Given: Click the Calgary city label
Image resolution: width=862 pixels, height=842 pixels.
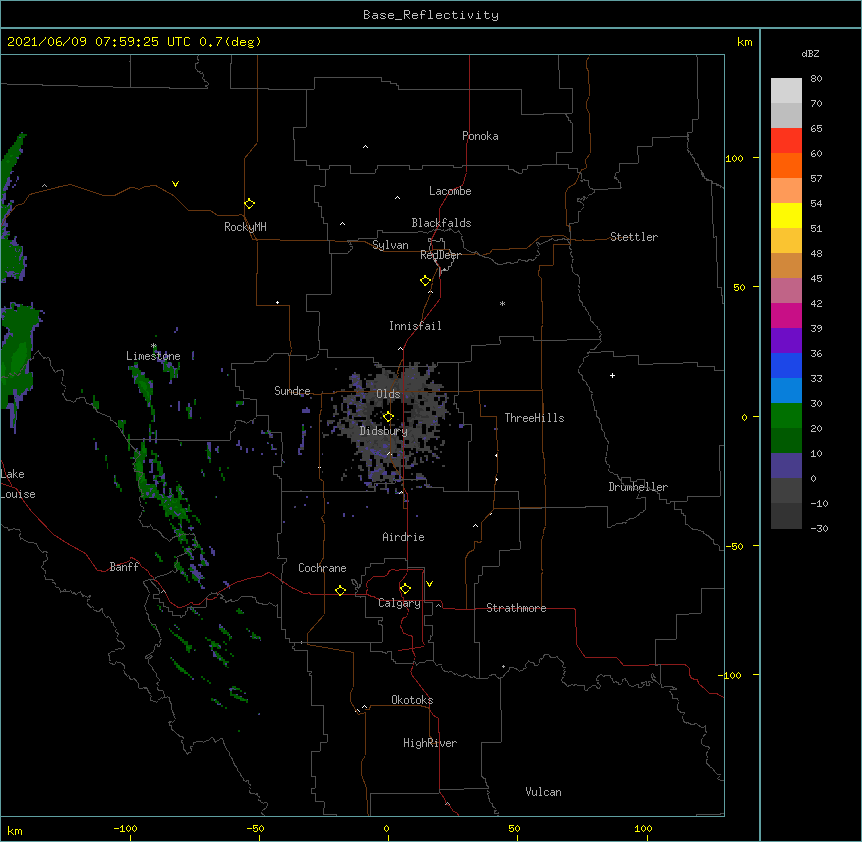Looking at the screenshot, I should (x=399, y=603).
